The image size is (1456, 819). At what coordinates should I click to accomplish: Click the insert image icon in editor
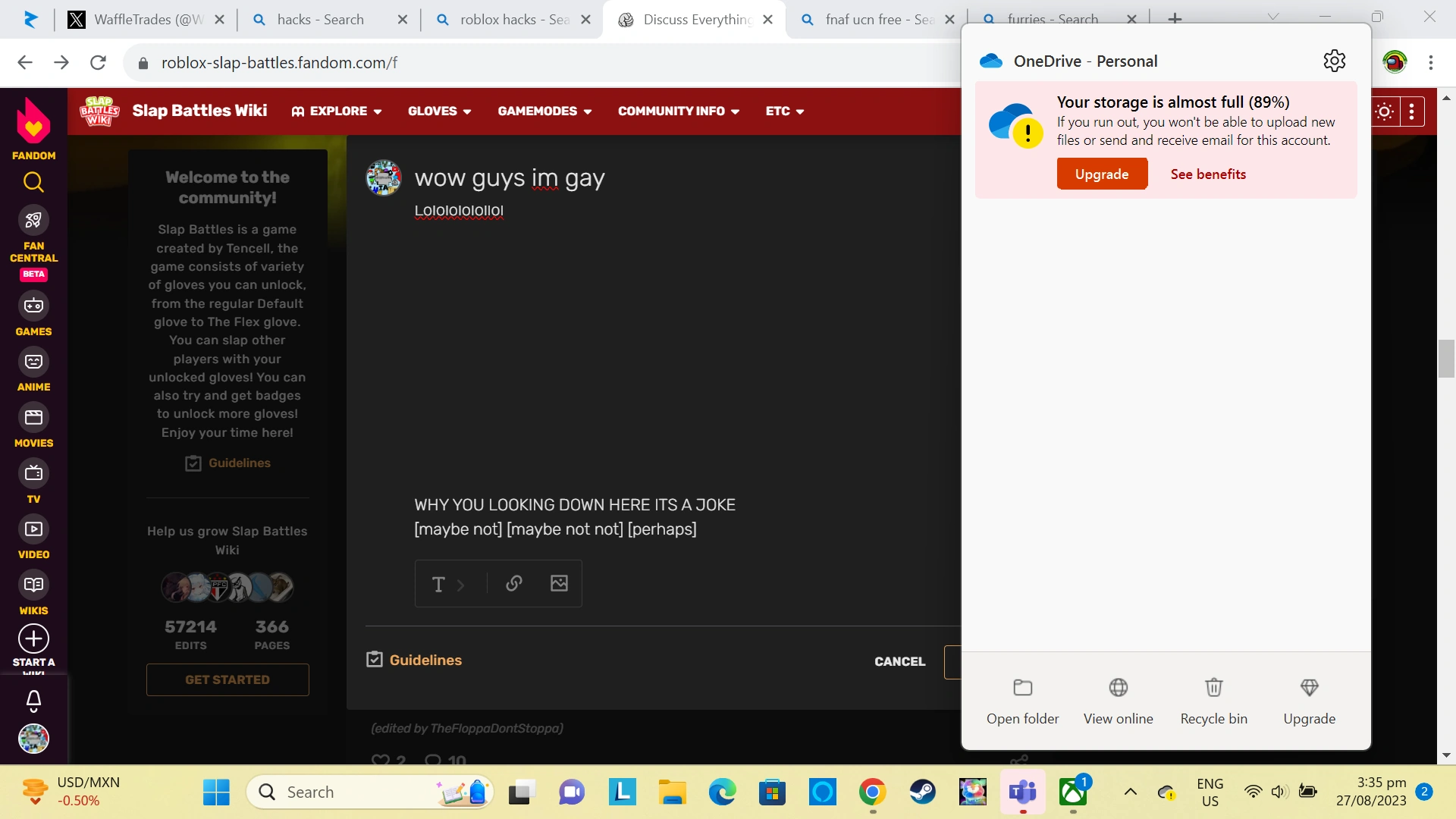[x=559, y=583]
